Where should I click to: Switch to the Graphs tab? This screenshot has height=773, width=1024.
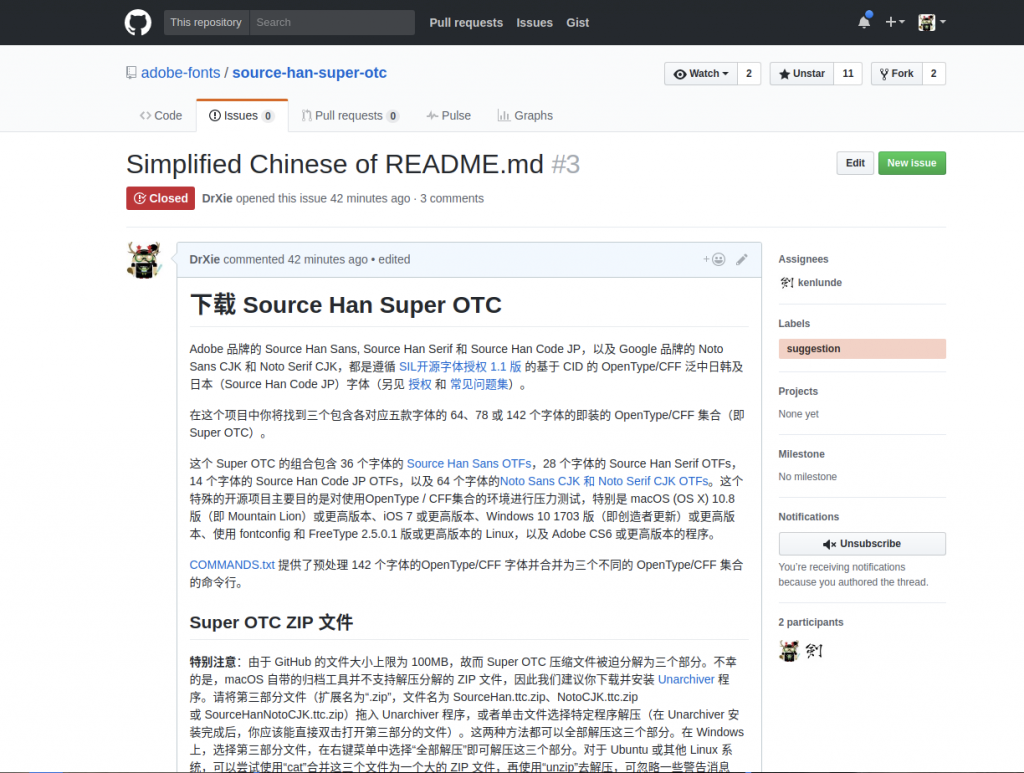click(x=525, y=116)
